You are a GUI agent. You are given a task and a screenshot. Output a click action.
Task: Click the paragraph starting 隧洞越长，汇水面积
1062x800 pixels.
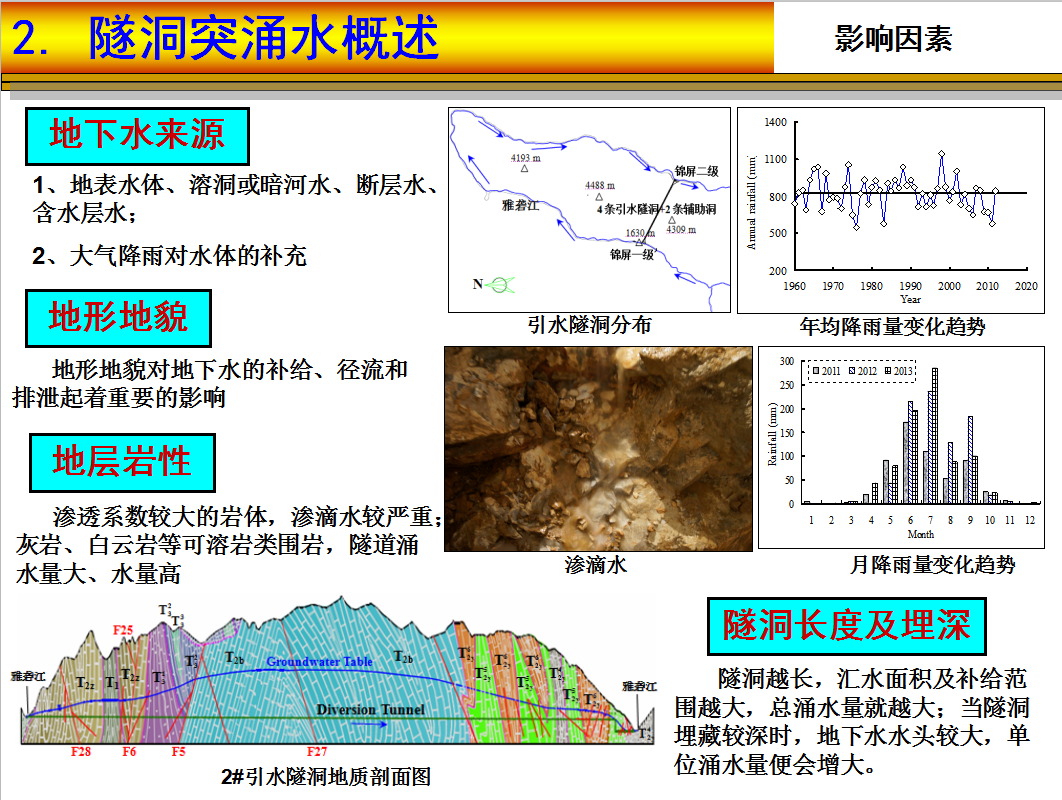click(x=852, y=721)
